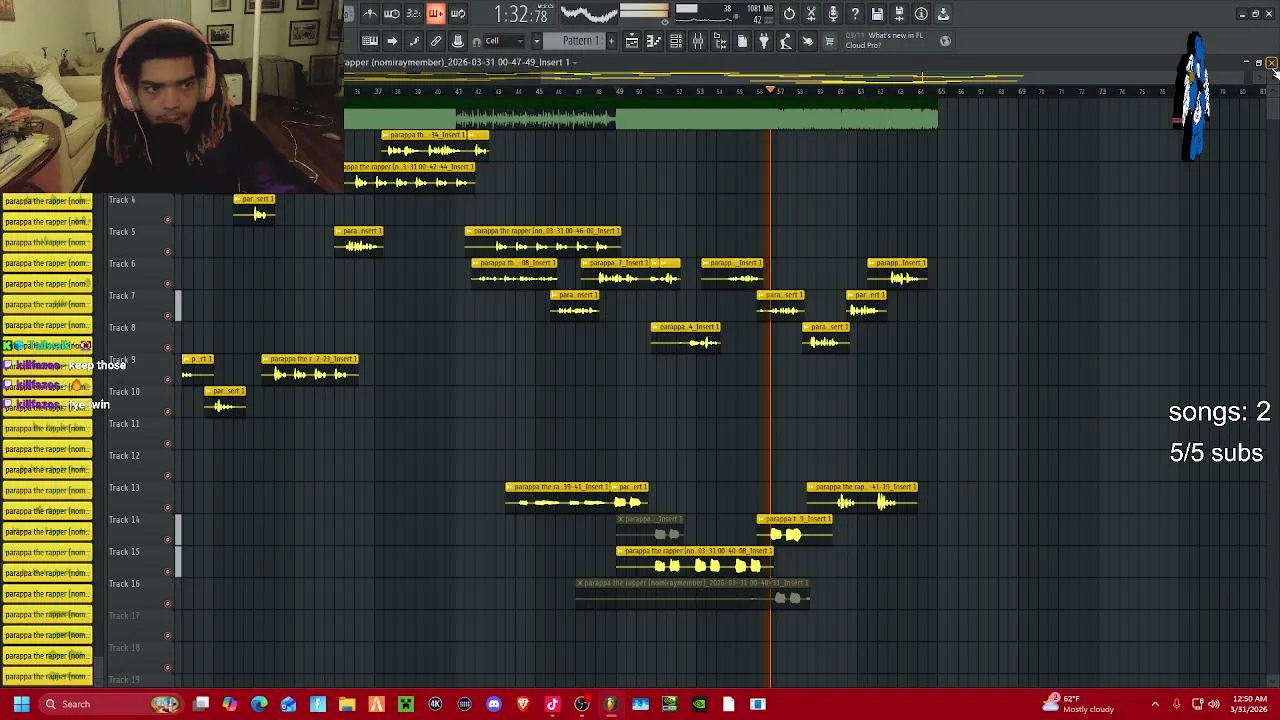Screen dimensions: 1280x720
Task: Click the multilink to controllers chain icon
Action: click(x=436, y=41)
